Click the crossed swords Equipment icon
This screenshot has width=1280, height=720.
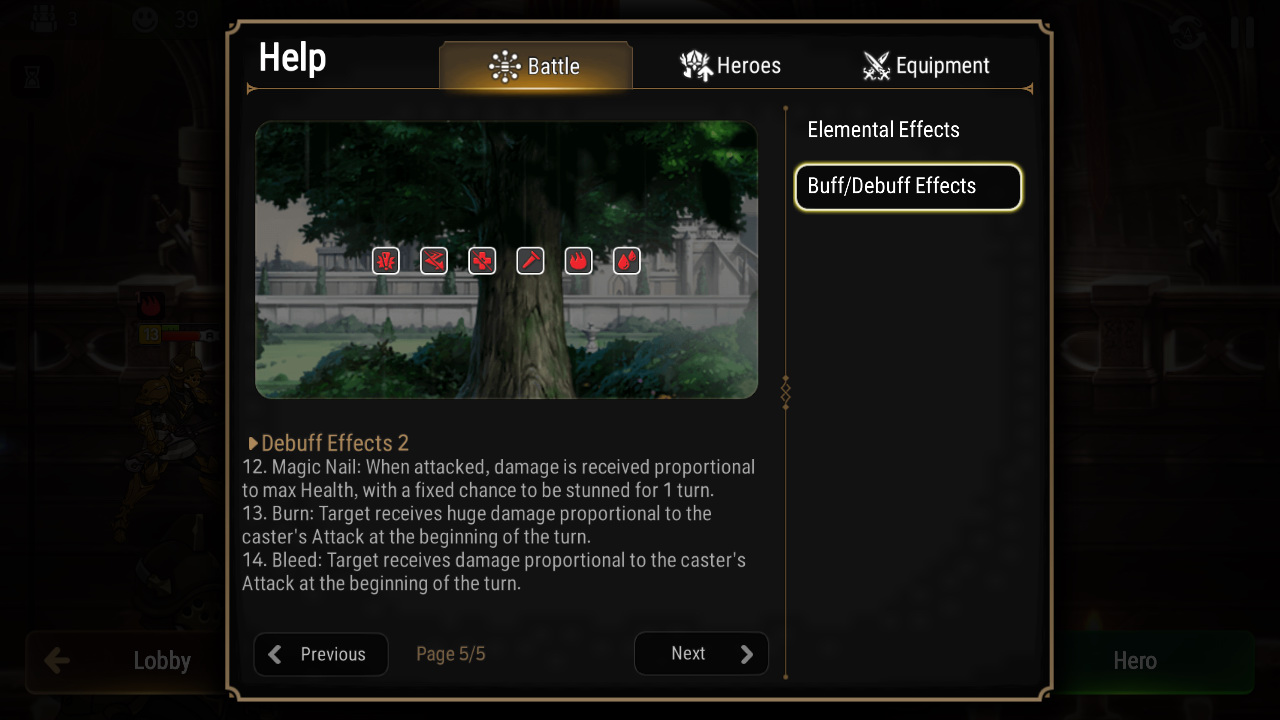876,66
